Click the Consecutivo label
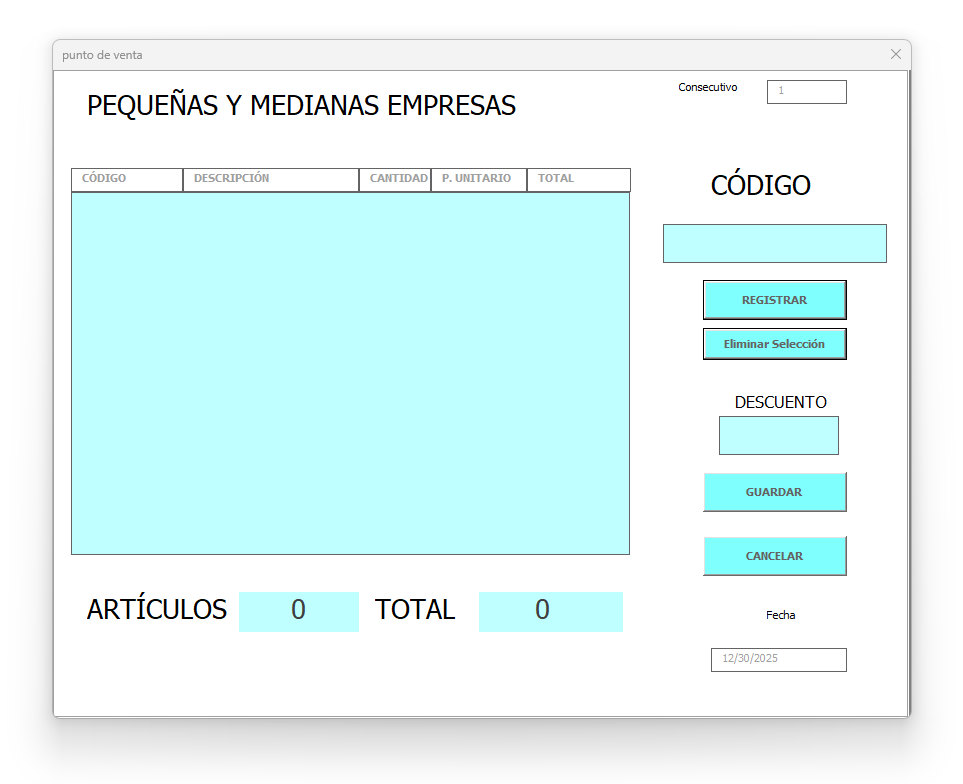 708,87
